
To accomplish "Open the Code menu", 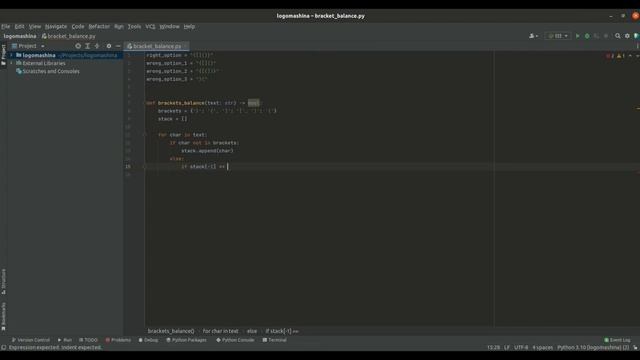I will (x=78, y=27).
